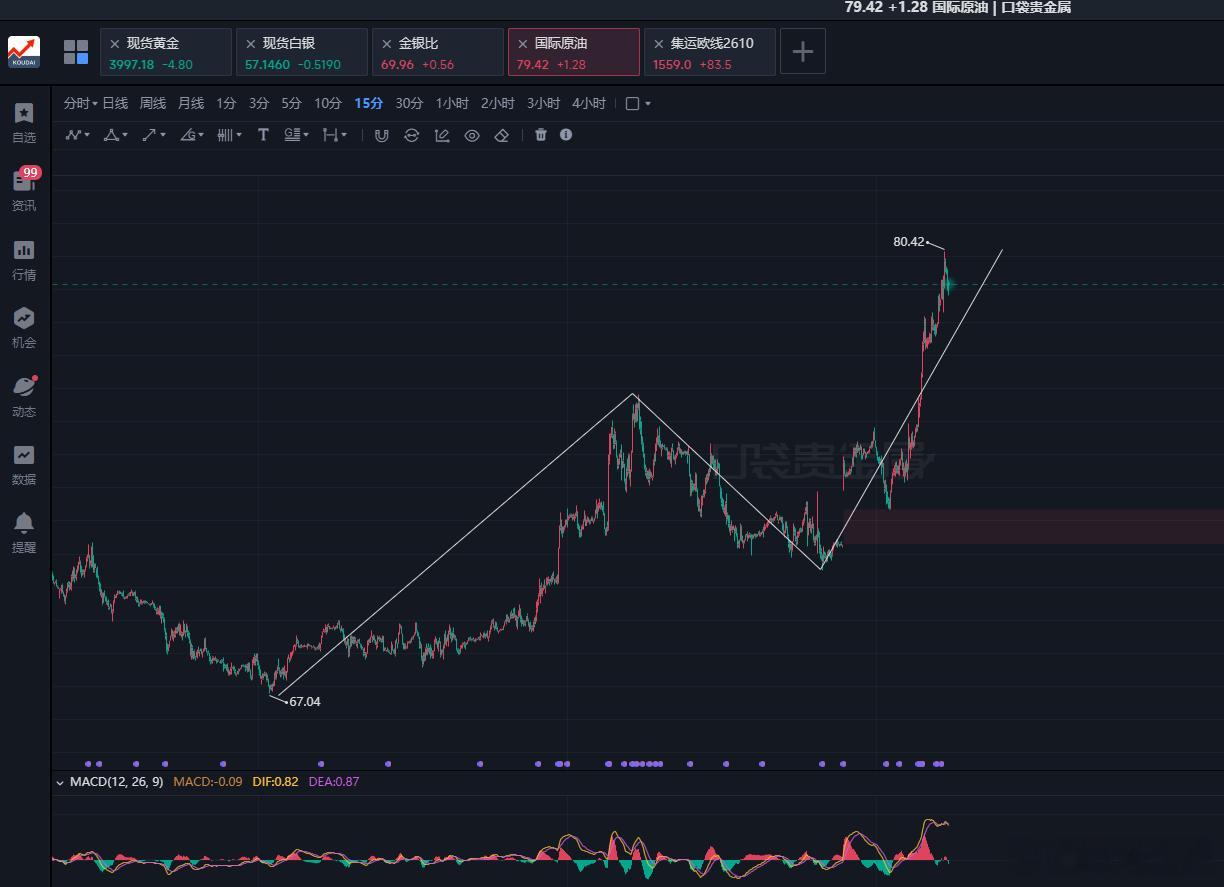This screenshot has width=1224, height=887.
Task: Open 行情 market quotes in sidebar
Action: coord(24,259)
